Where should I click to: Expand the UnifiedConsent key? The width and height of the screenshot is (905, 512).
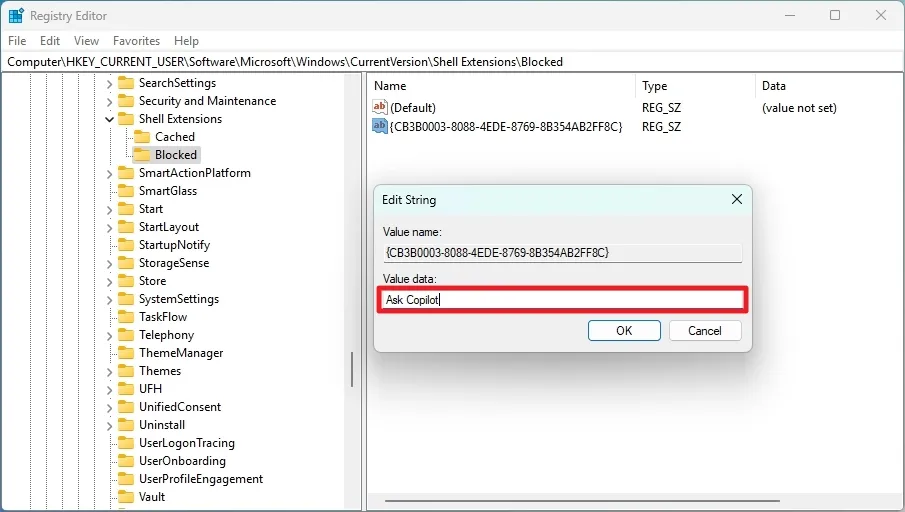pyautogui.click(x=109, y=408)
